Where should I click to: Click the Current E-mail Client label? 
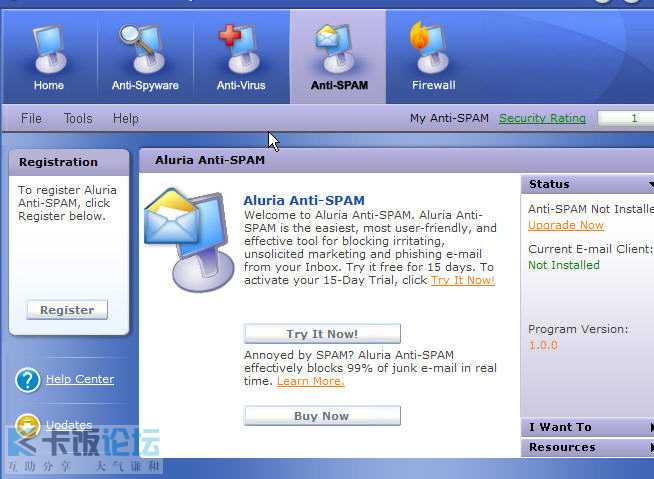coord(590,249)
